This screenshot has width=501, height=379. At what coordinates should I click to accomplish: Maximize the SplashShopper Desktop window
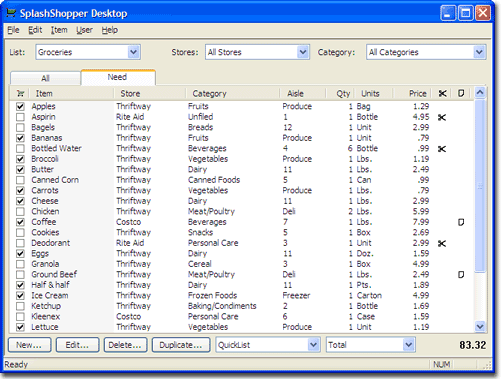click(466, 13)
